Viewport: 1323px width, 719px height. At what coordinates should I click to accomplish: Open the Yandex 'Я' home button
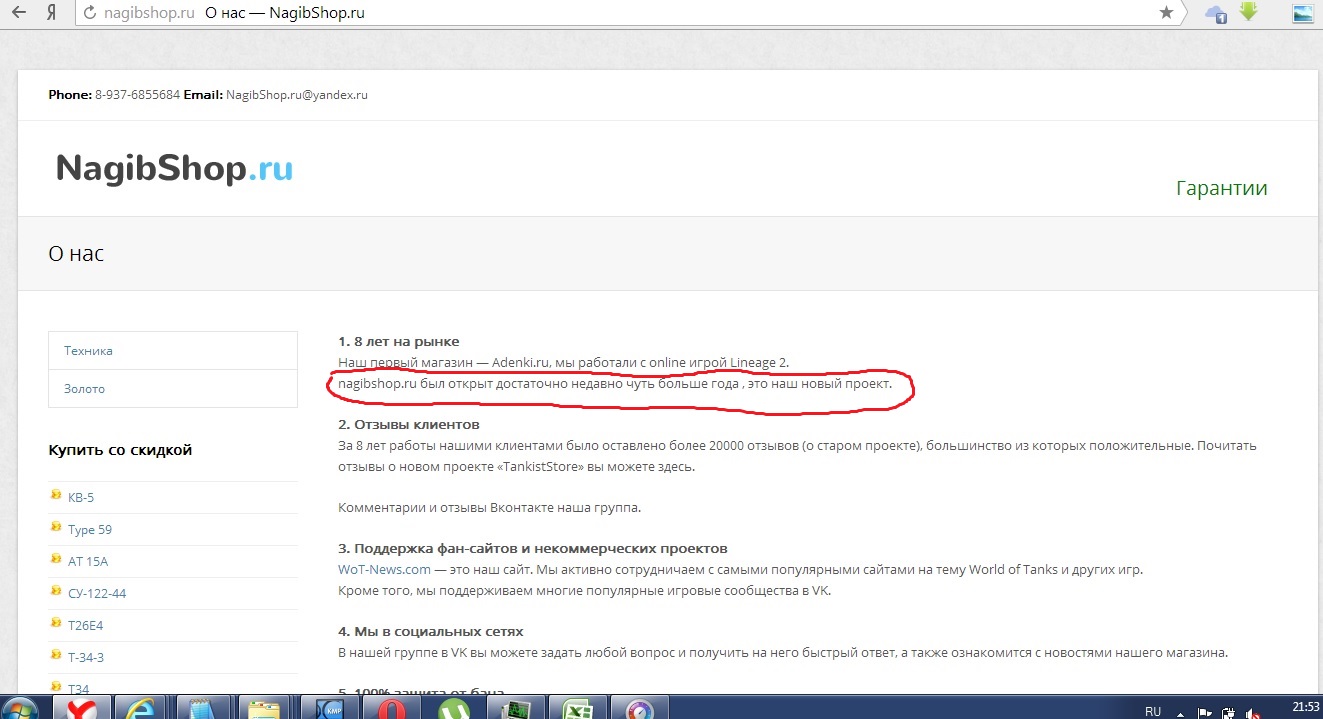coord(51,13)
